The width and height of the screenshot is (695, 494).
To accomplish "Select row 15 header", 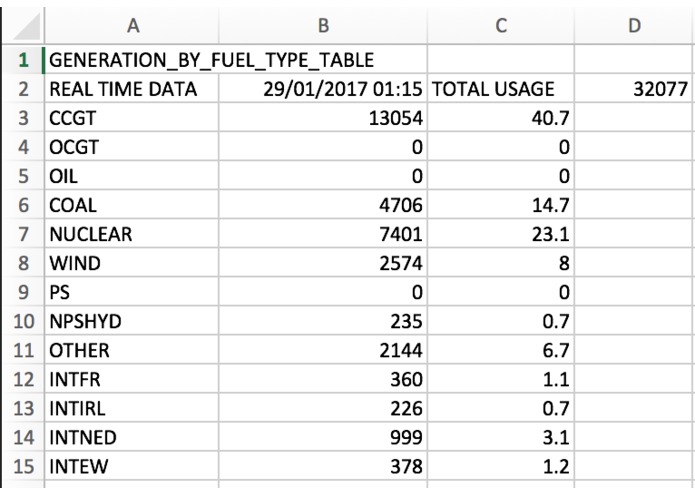I will click(x=23, y=466).
